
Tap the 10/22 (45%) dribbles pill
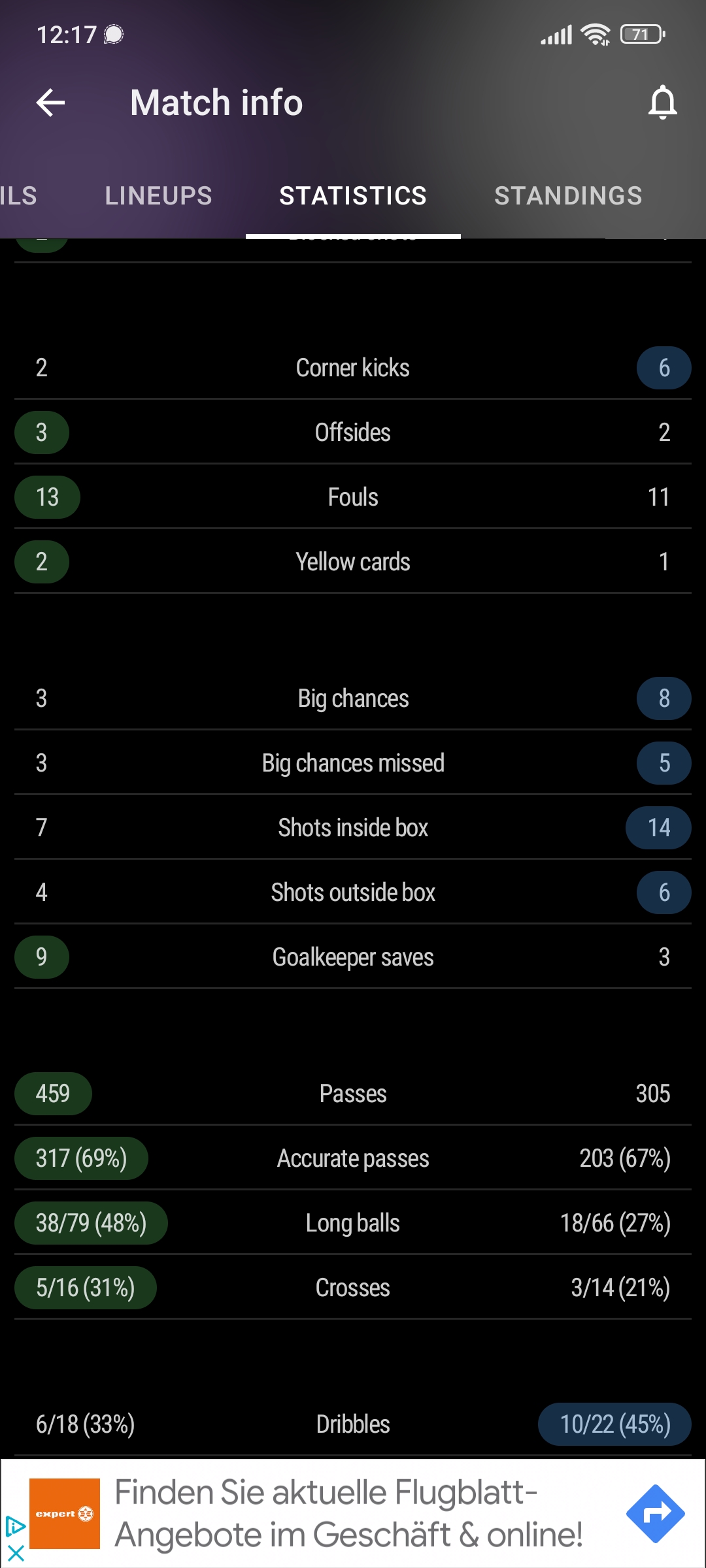[614, 1424]
